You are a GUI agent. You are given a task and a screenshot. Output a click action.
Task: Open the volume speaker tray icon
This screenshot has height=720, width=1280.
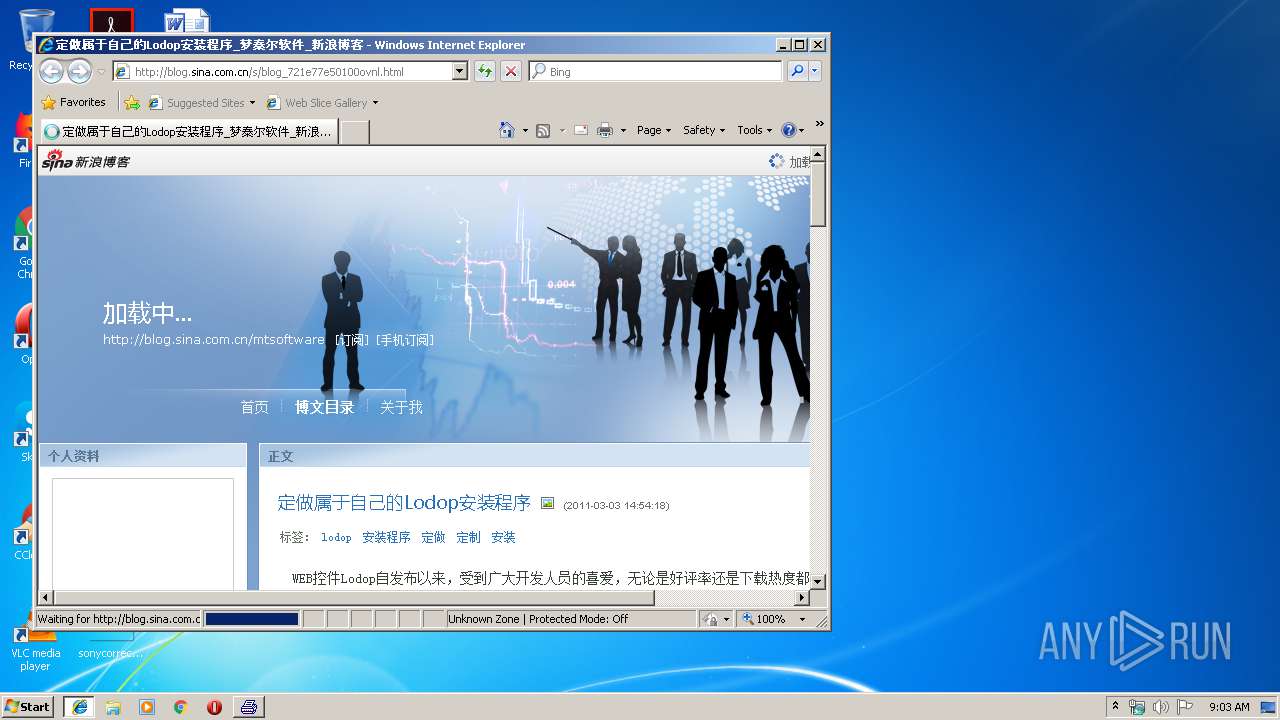point(1161,707)
